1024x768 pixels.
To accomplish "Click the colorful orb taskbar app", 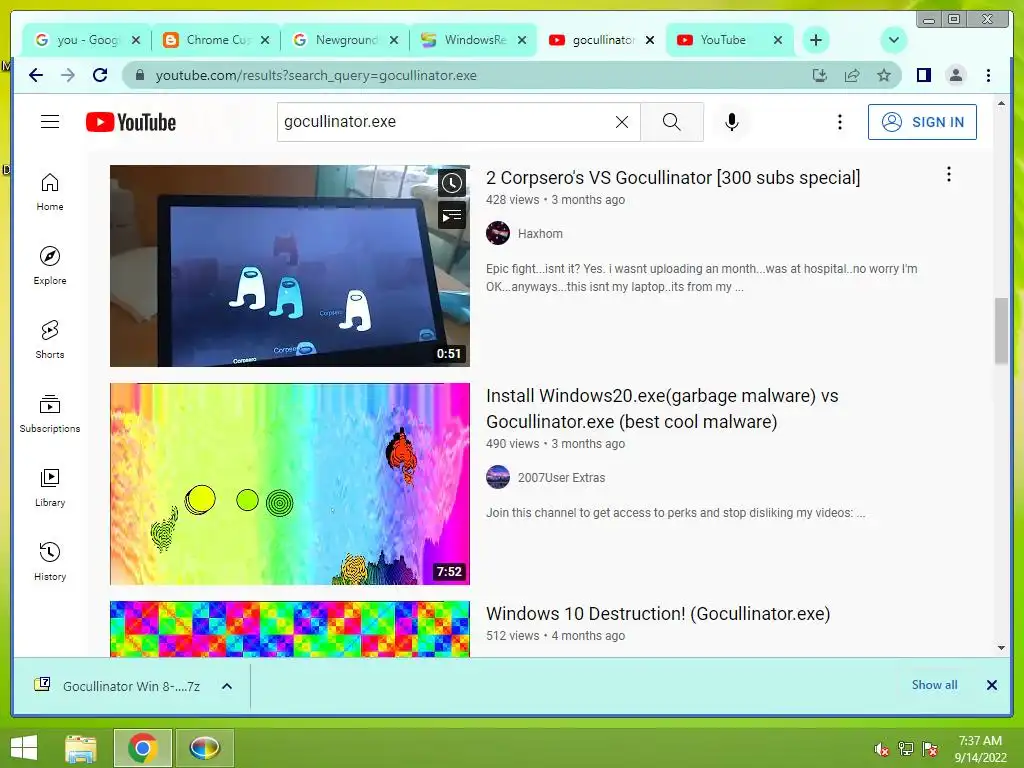I will (x=204, y=748).
